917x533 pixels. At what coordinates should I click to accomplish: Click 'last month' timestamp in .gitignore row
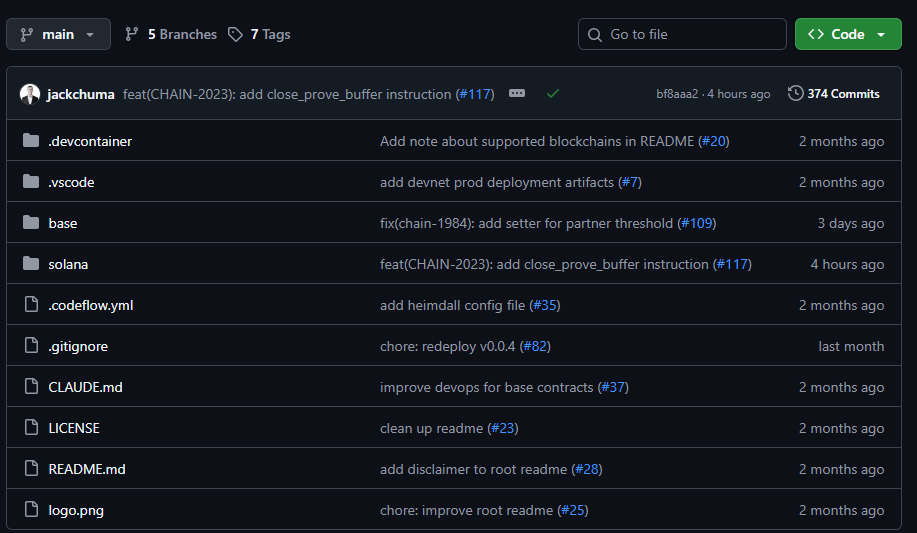[851, 346]
